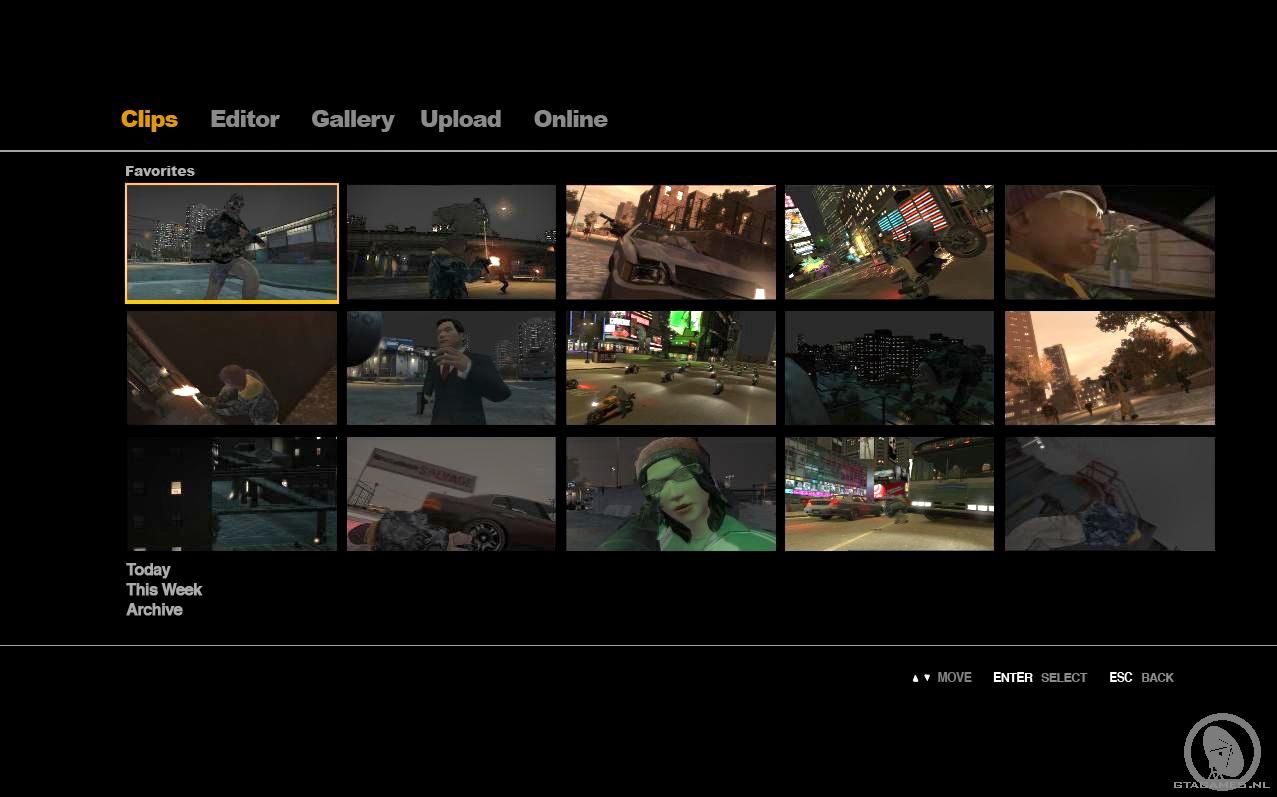The width and height of the screenshot is (1277, 797).
Task: Open the Gallery tab
Action: pyautogui.click(x=353, y=119)
